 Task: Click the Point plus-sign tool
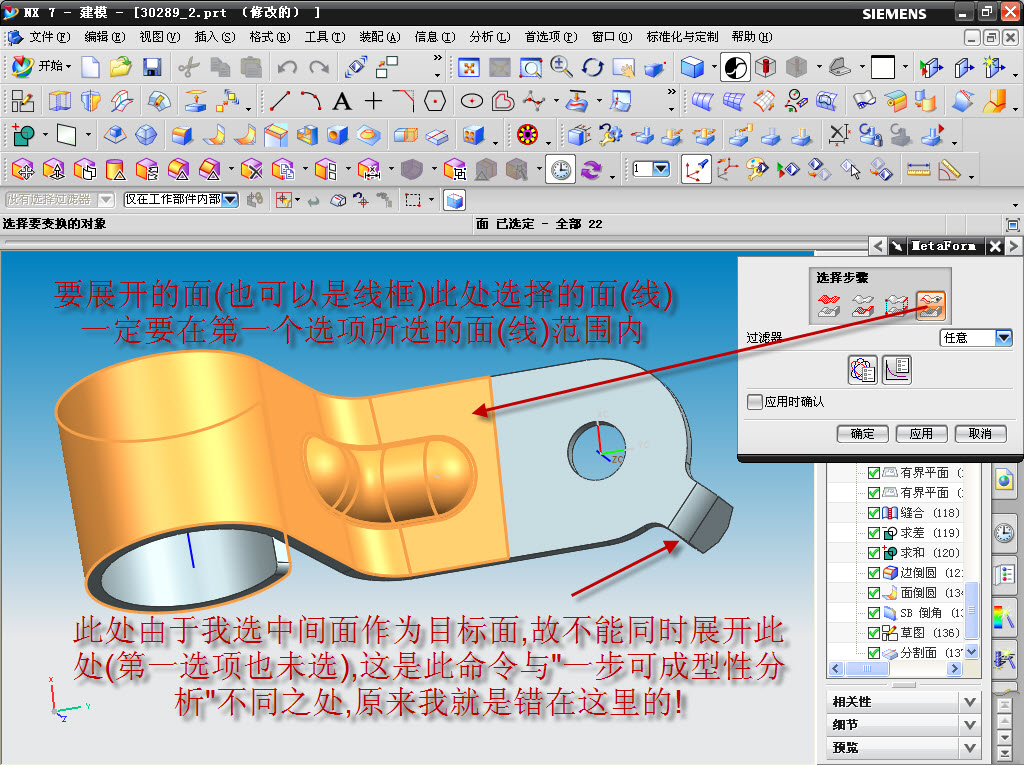[373, 101]
